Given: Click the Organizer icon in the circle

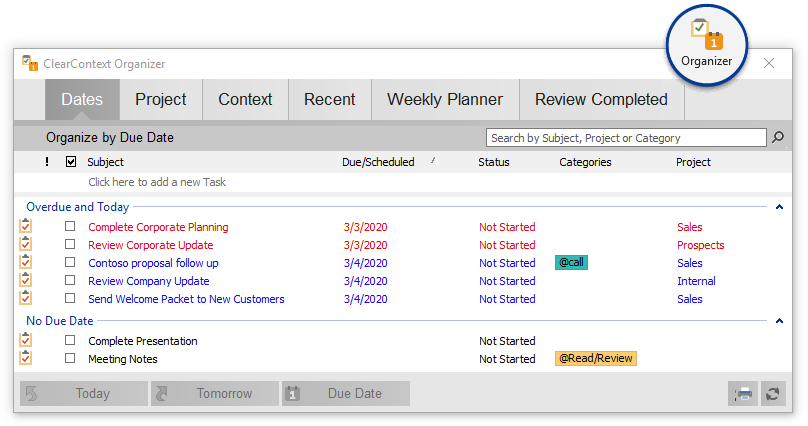Looking at the screenshot, I should [706, 35].
